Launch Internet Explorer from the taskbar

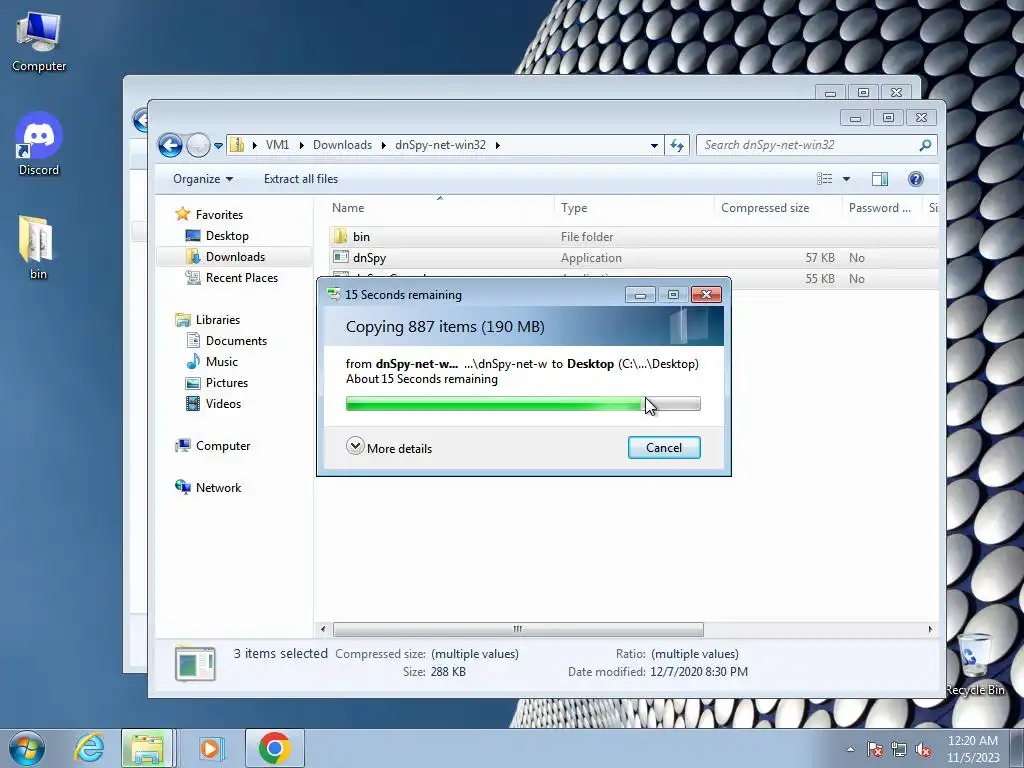coord(89,748)
